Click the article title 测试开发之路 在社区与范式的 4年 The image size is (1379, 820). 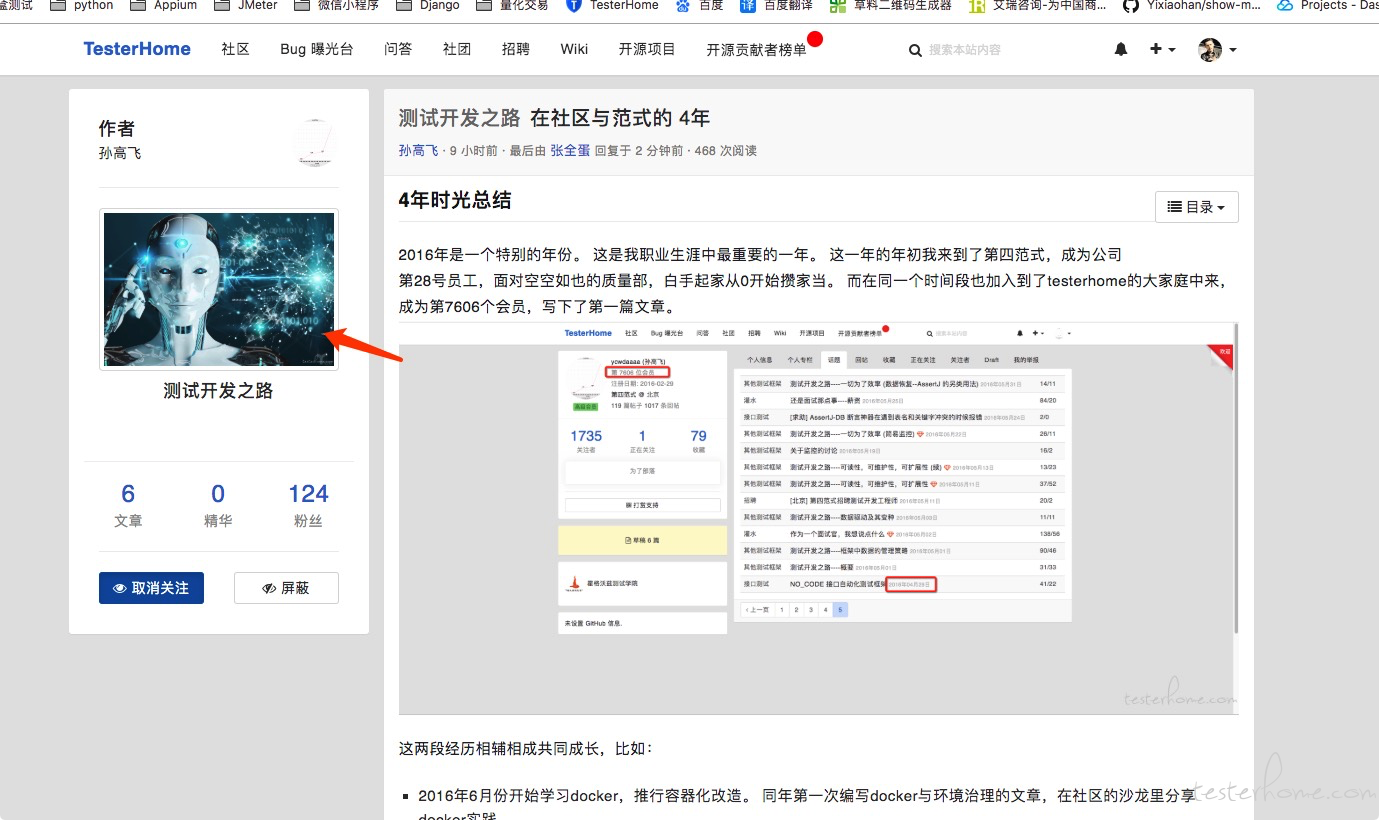tap(554, 118)
